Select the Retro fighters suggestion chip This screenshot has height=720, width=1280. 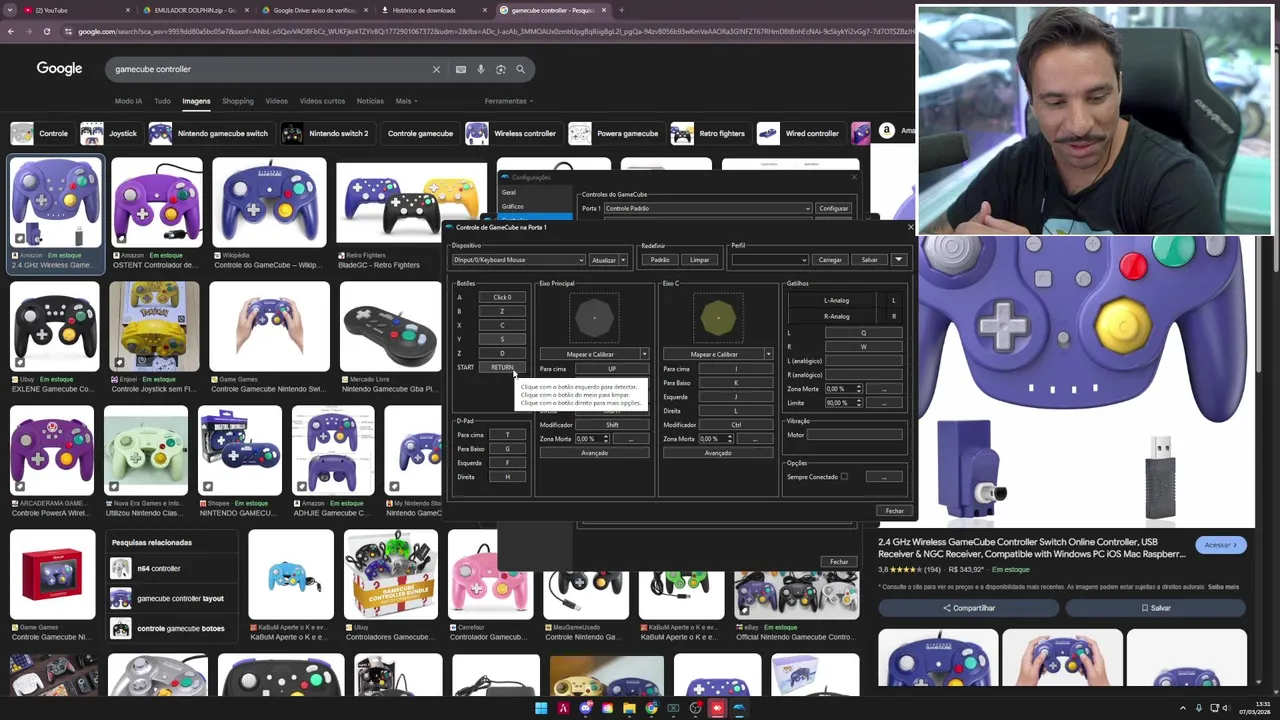coord(710,133)
